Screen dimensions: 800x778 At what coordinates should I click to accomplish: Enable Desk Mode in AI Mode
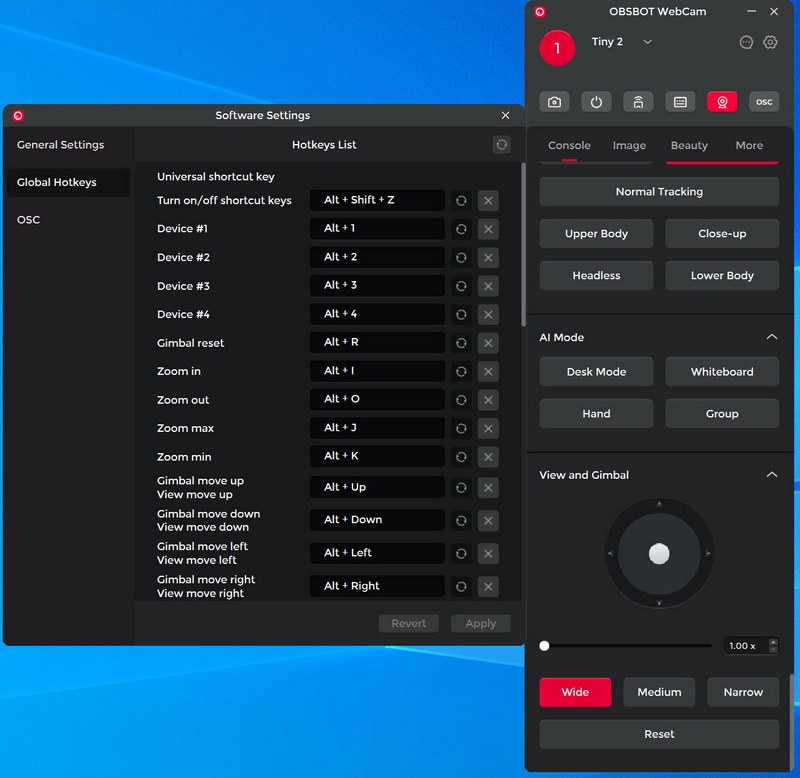[x=596, y=371]
